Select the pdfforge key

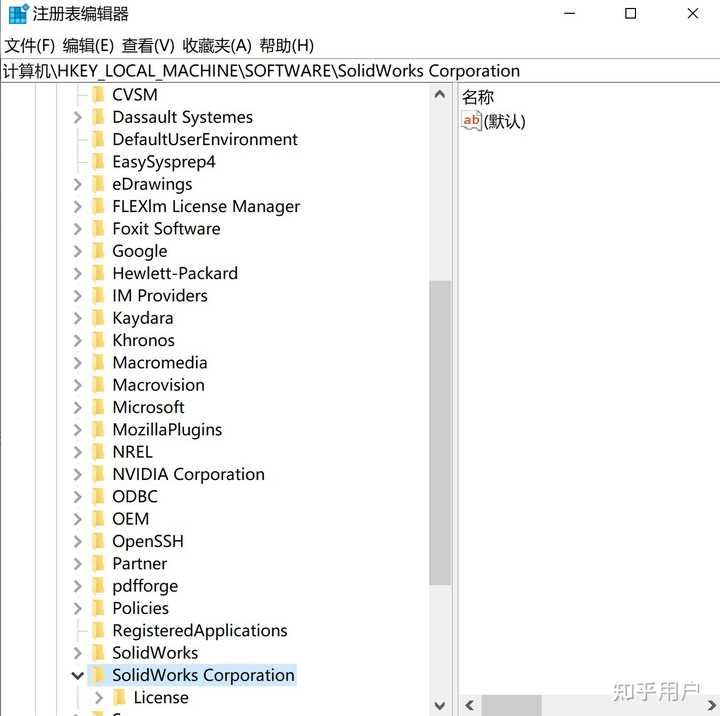145,586
